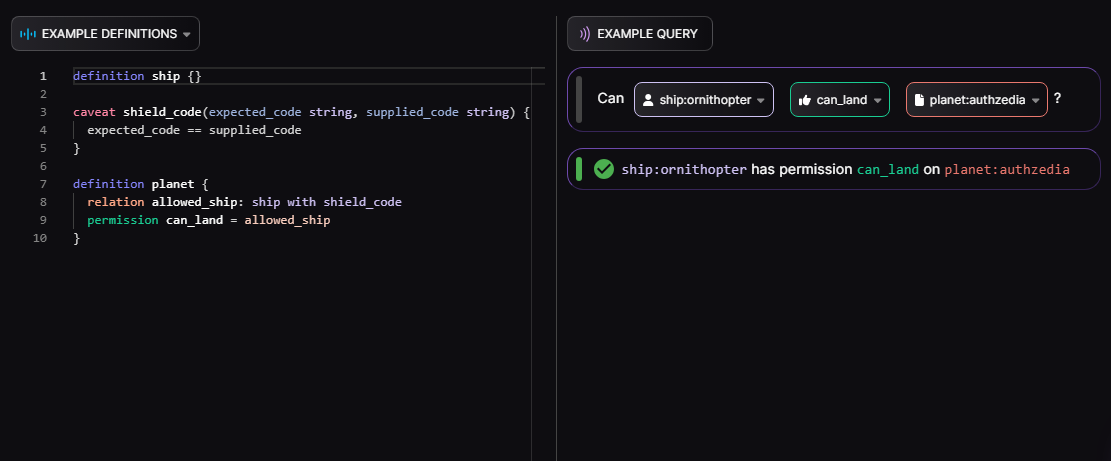Screen dimensions: 1111x461
Task: Expand the Example Definitions dropdown arrow
Action: point(186,35)
